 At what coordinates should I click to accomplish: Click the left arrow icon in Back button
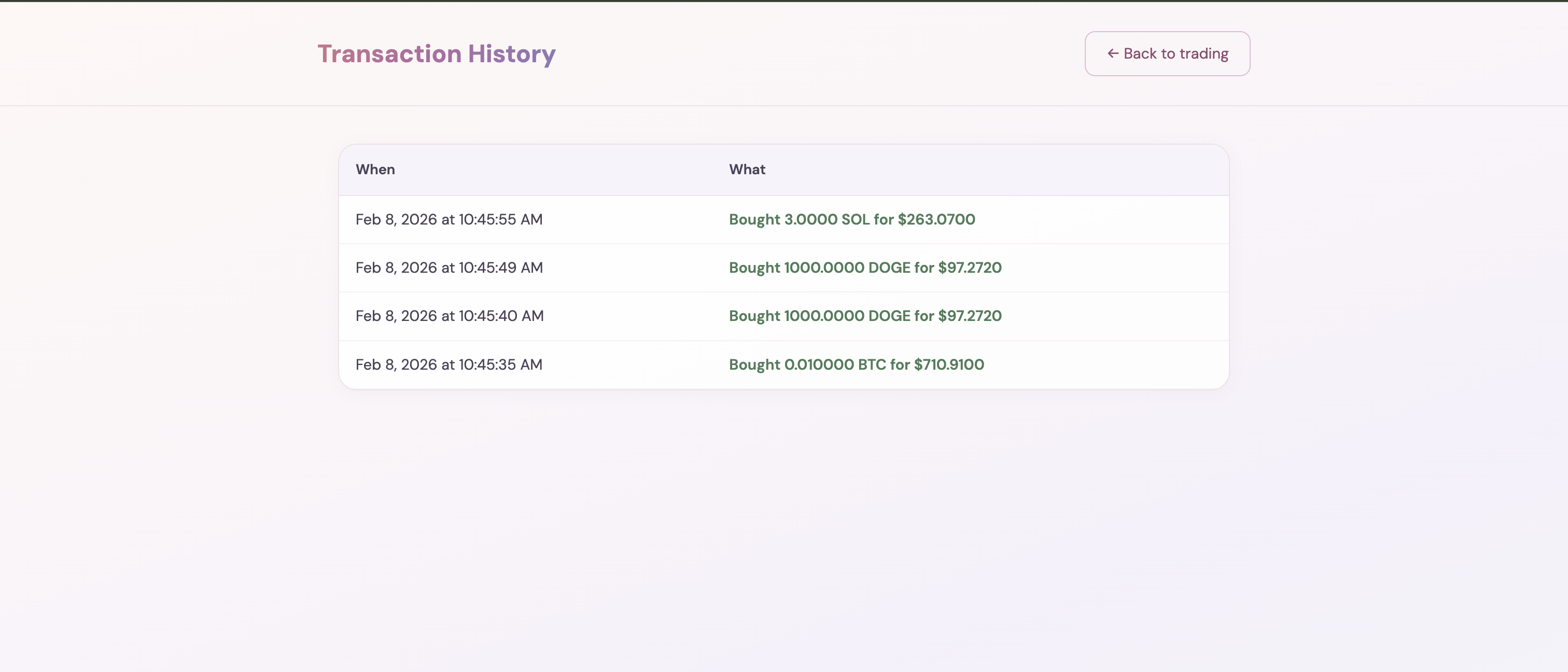[1113, 53]
